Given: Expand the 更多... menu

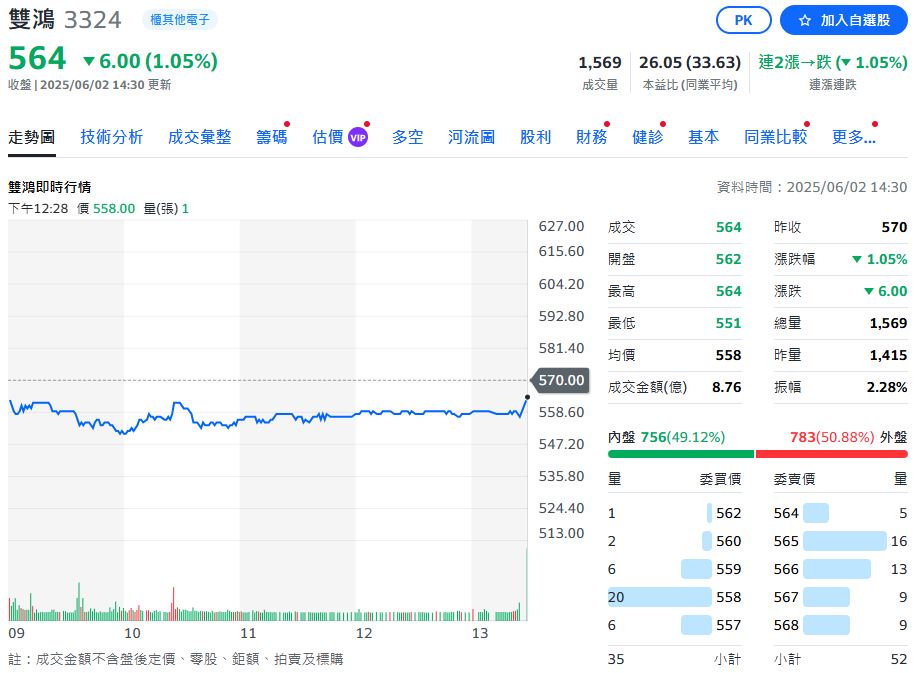Looking at the screenshot, I should [x=853, y=137].
